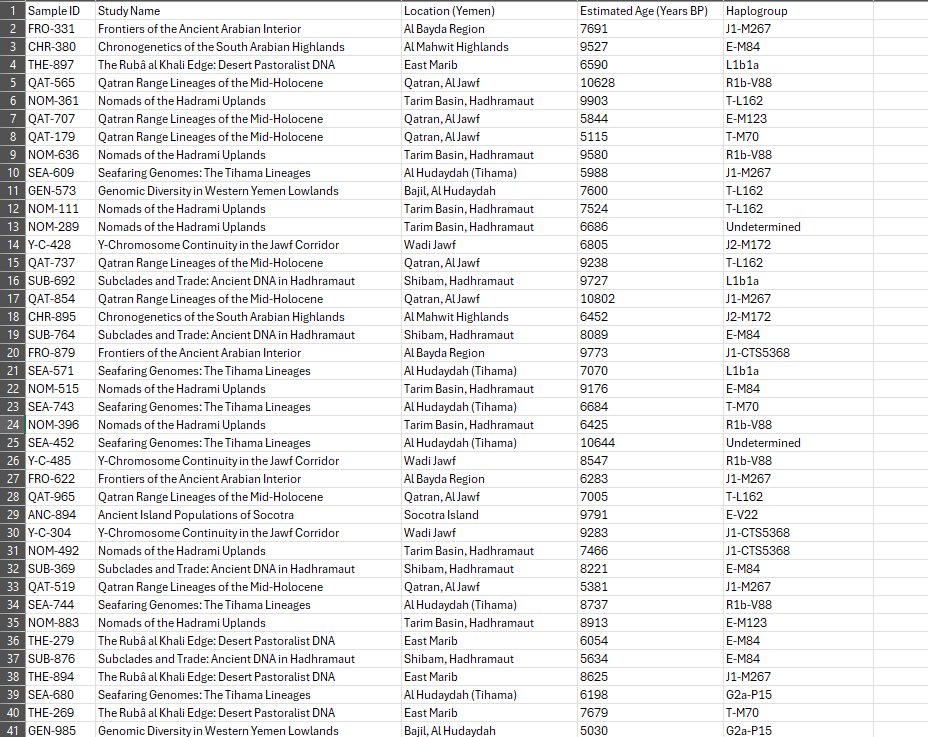928x737 pixels.
Task: Select cell with sample Y-C-428
Action: 60,245
